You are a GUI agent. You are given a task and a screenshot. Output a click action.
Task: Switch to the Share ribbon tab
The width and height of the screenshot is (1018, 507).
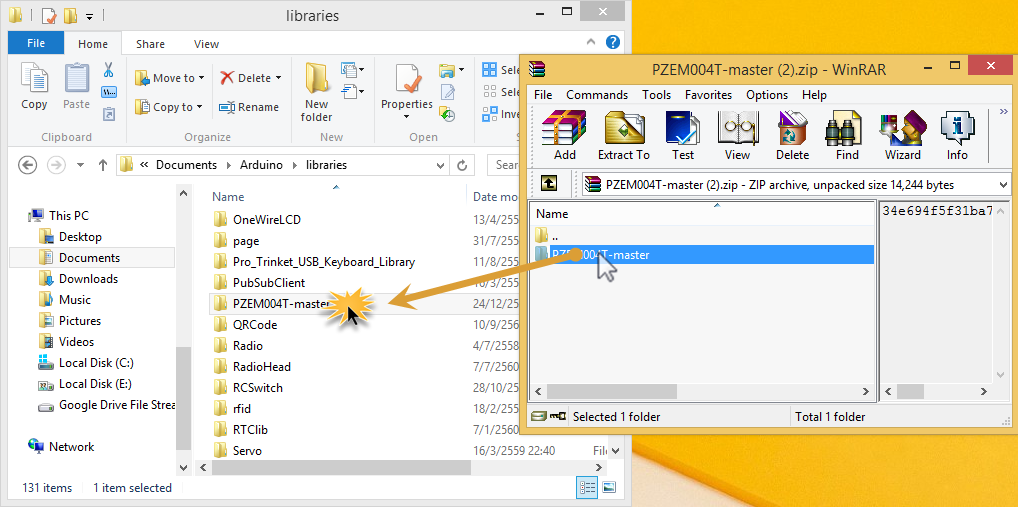pos(150,44)
